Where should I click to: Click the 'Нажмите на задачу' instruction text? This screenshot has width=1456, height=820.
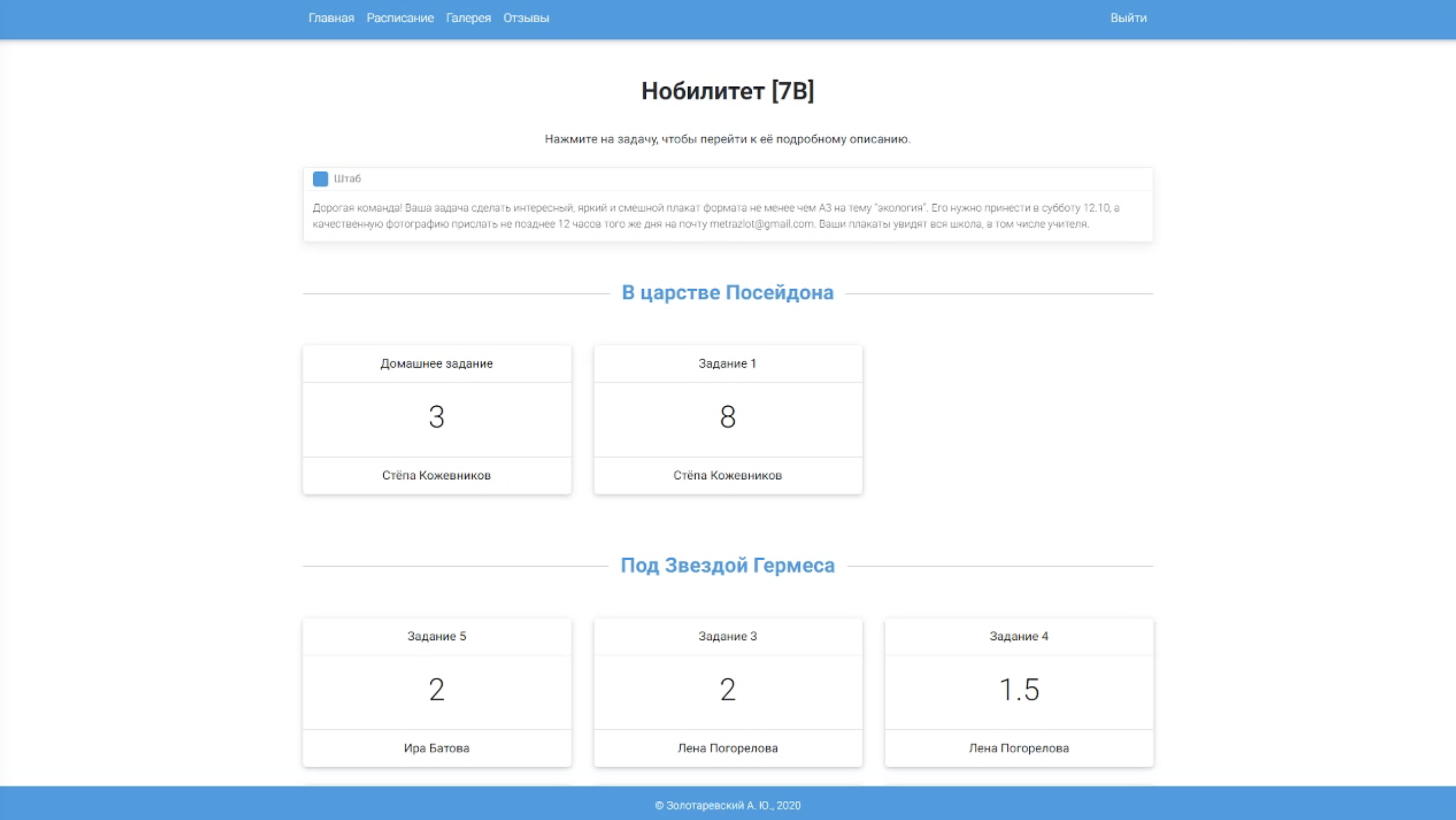point(728,139)
